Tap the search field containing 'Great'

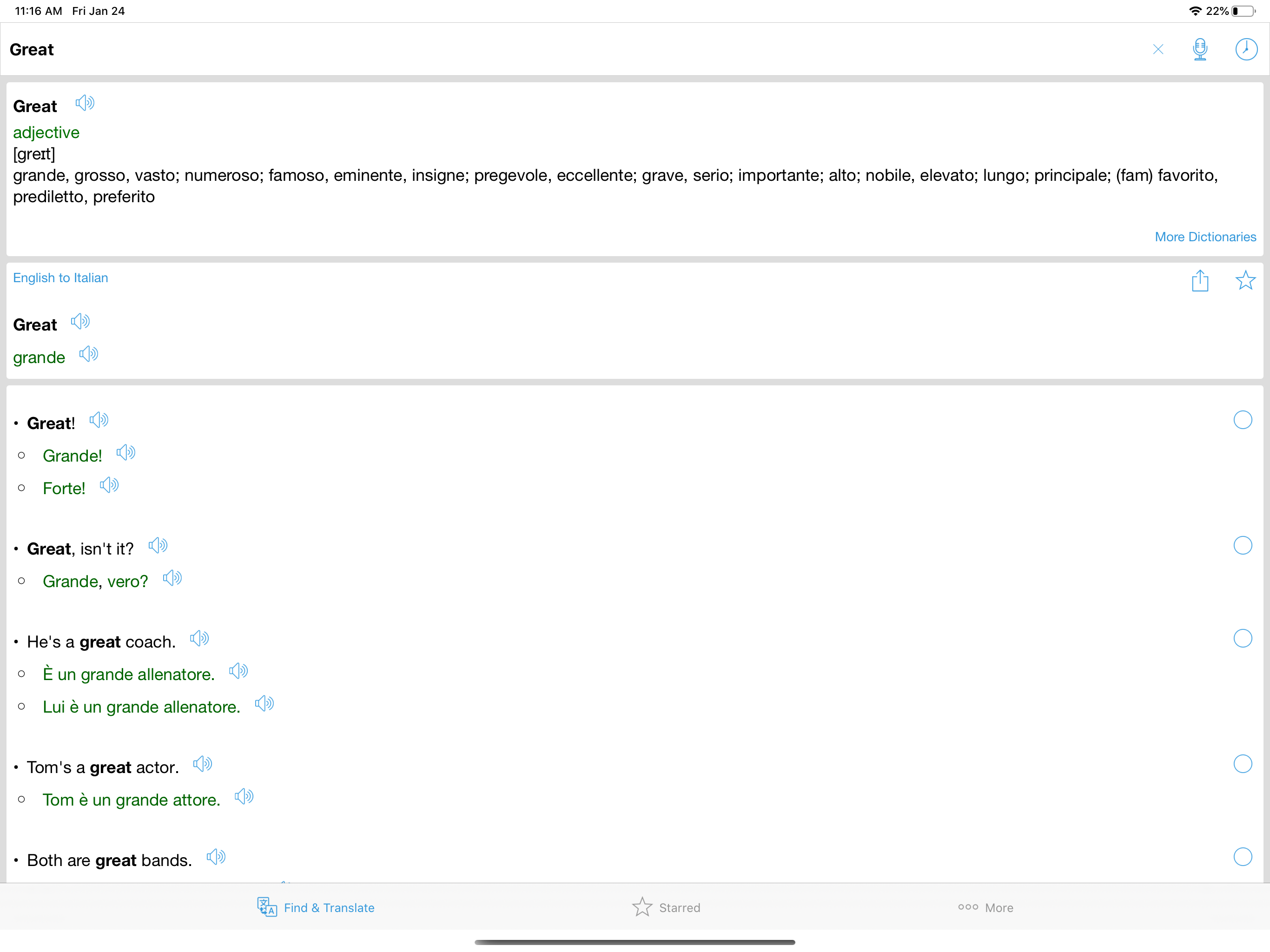[517, 49]
